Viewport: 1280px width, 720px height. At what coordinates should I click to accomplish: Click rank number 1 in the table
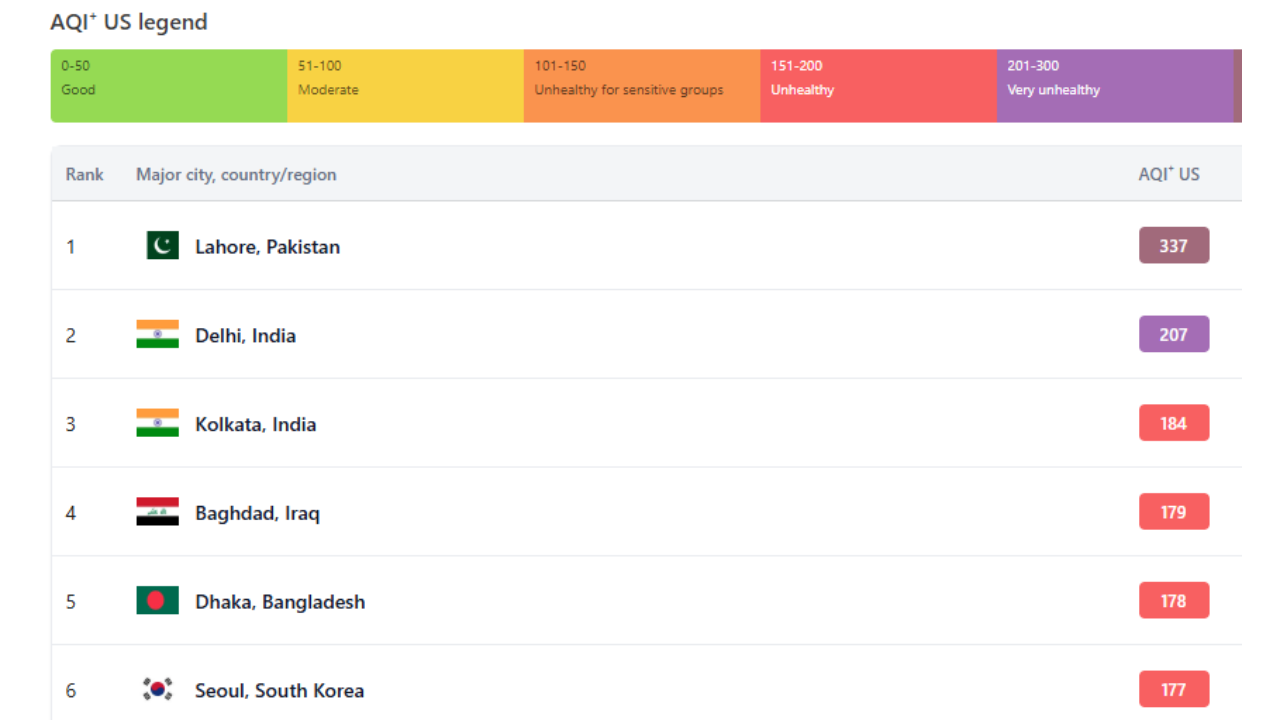(70, 247)
